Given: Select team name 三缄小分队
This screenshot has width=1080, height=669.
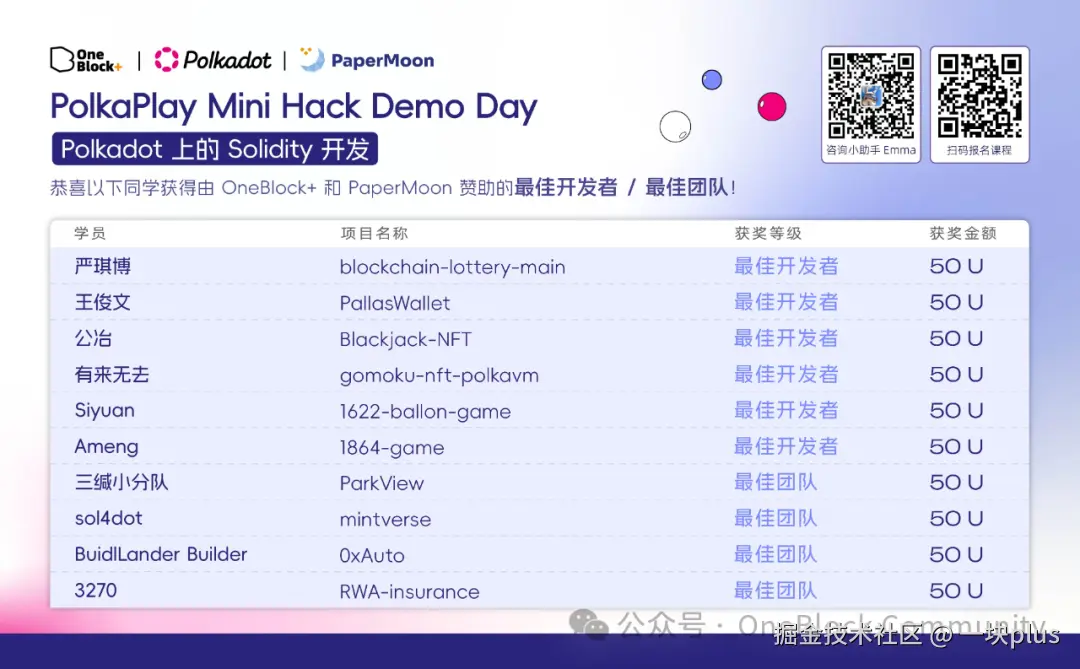Looking at the screenshot, I should tap(121, 482).
